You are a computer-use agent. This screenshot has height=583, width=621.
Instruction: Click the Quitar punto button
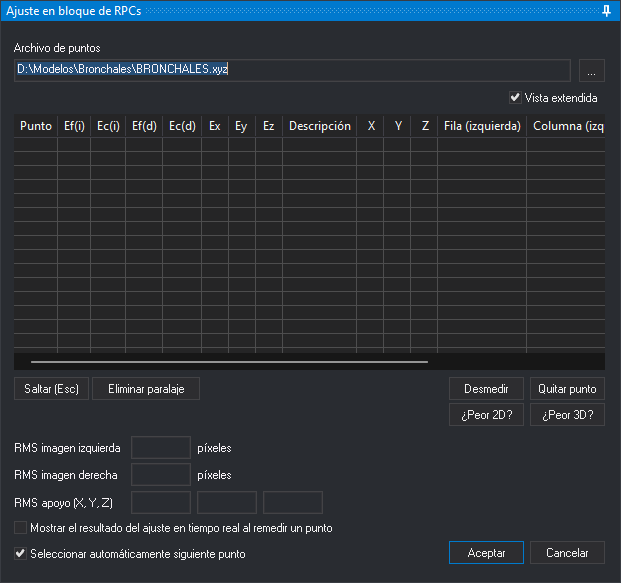click(567, 389)
